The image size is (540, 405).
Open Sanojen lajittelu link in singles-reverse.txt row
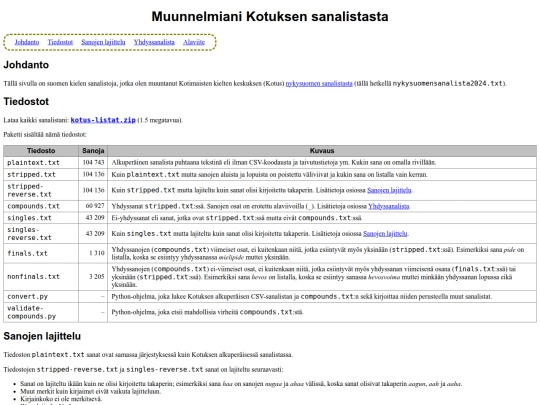coord(385,233)
